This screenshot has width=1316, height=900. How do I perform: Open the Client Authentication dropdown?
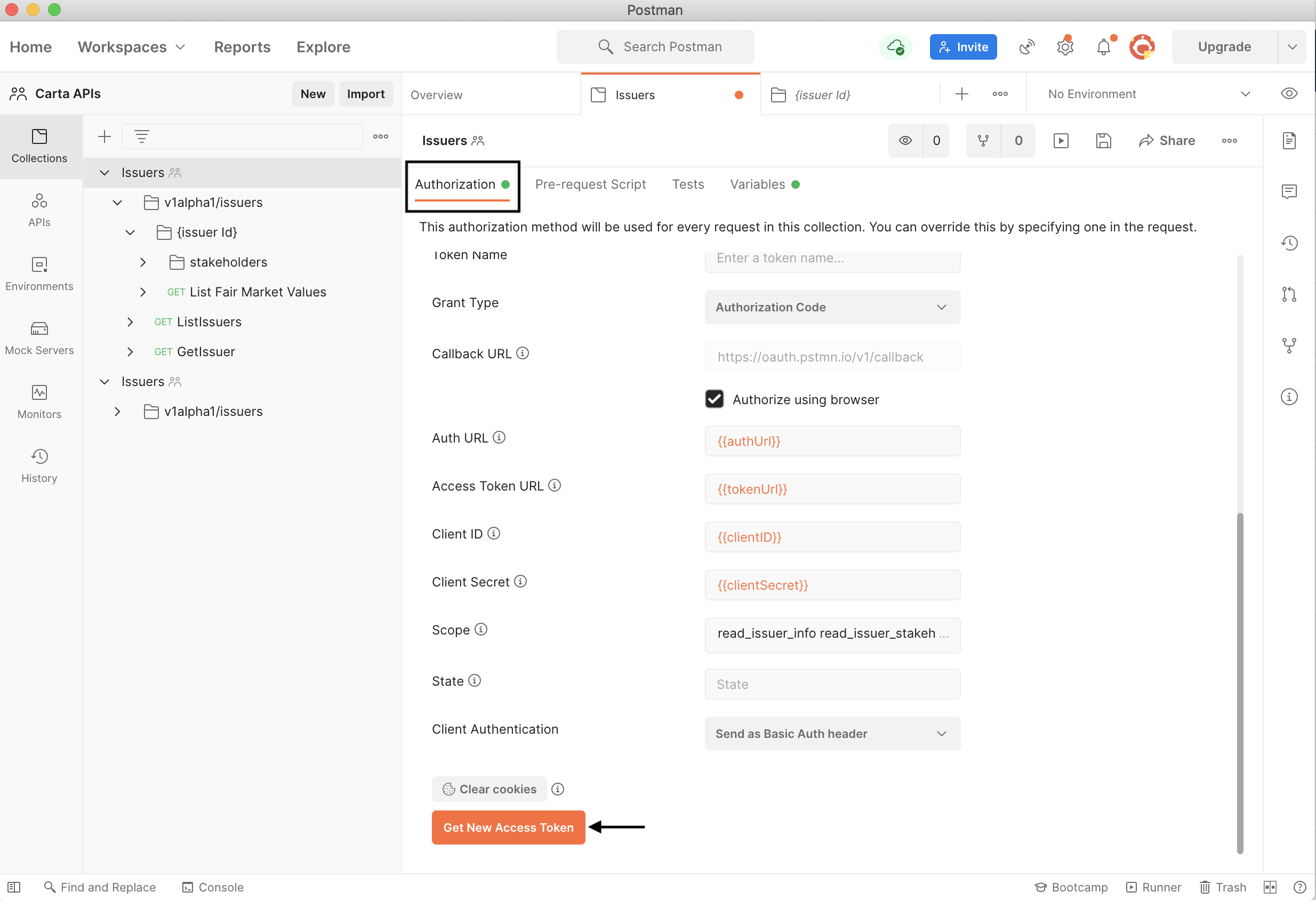tap(832, 734)
